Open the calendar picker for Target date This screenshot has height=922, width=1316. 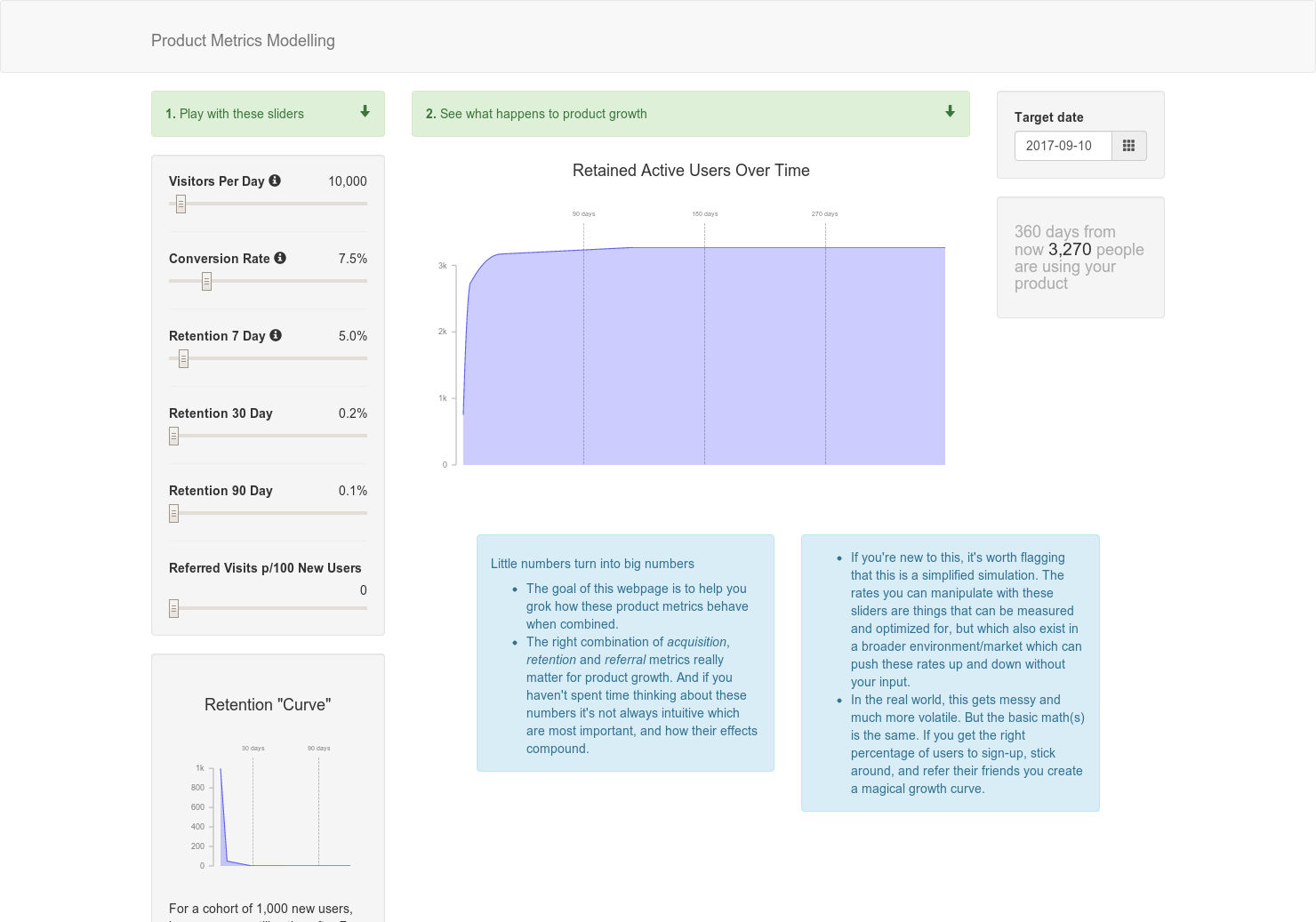[1128, 145]
